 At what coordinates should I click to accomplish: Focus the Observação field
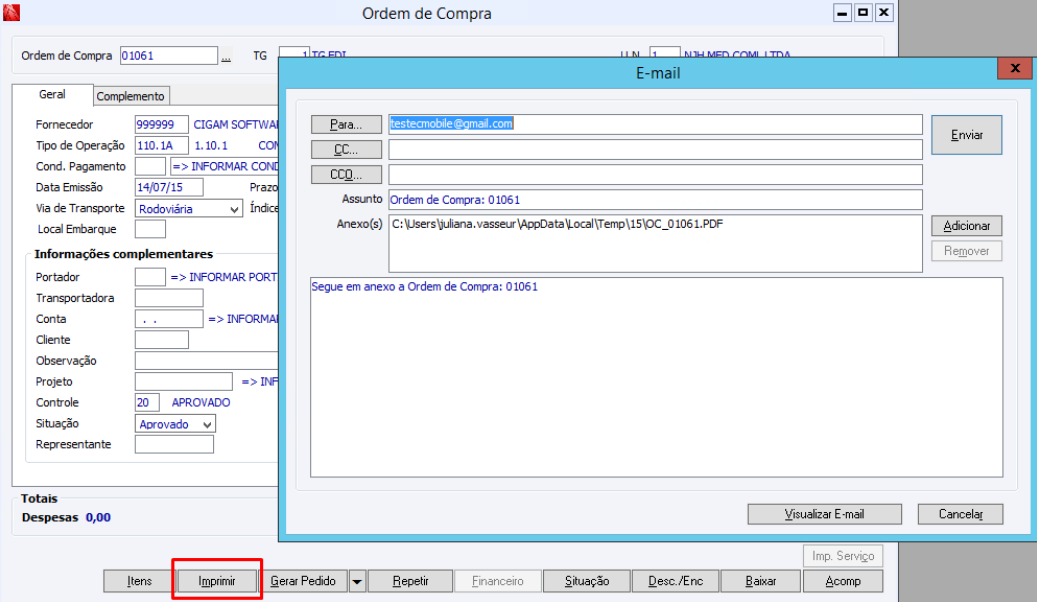206,361
